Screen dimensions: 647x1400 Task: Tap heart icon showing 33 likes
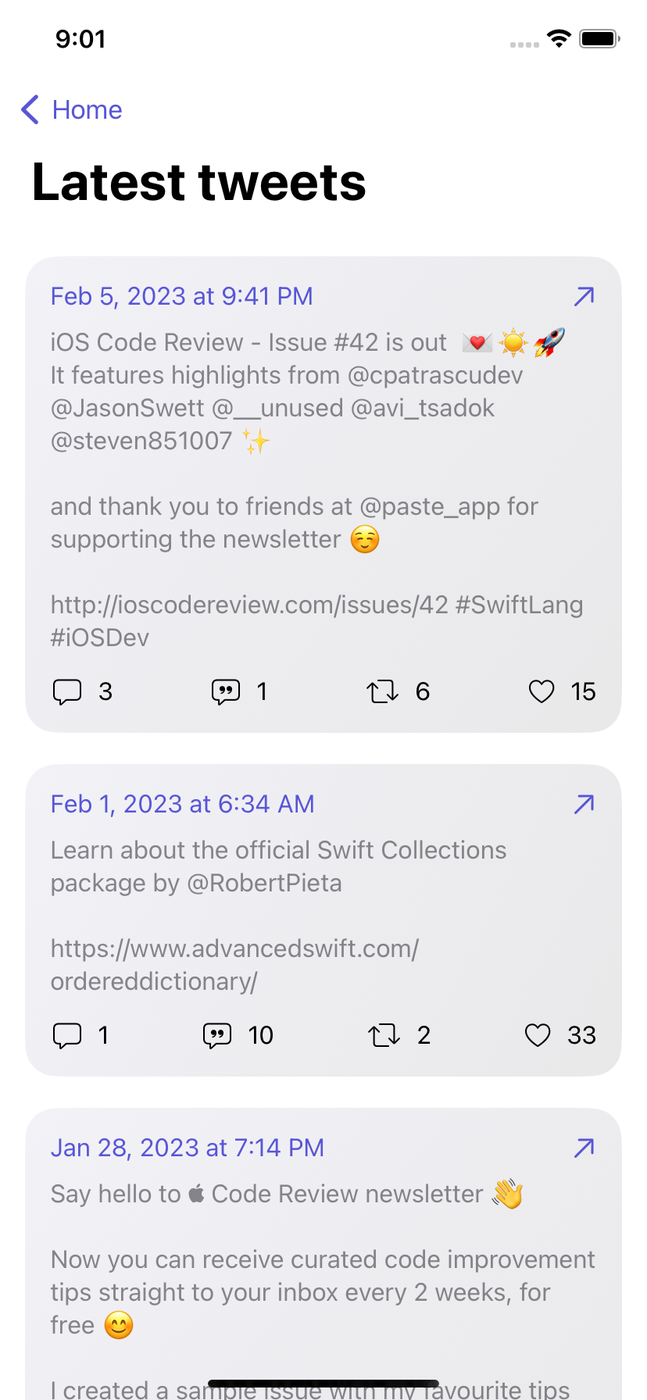click(x=538, y=1035)
